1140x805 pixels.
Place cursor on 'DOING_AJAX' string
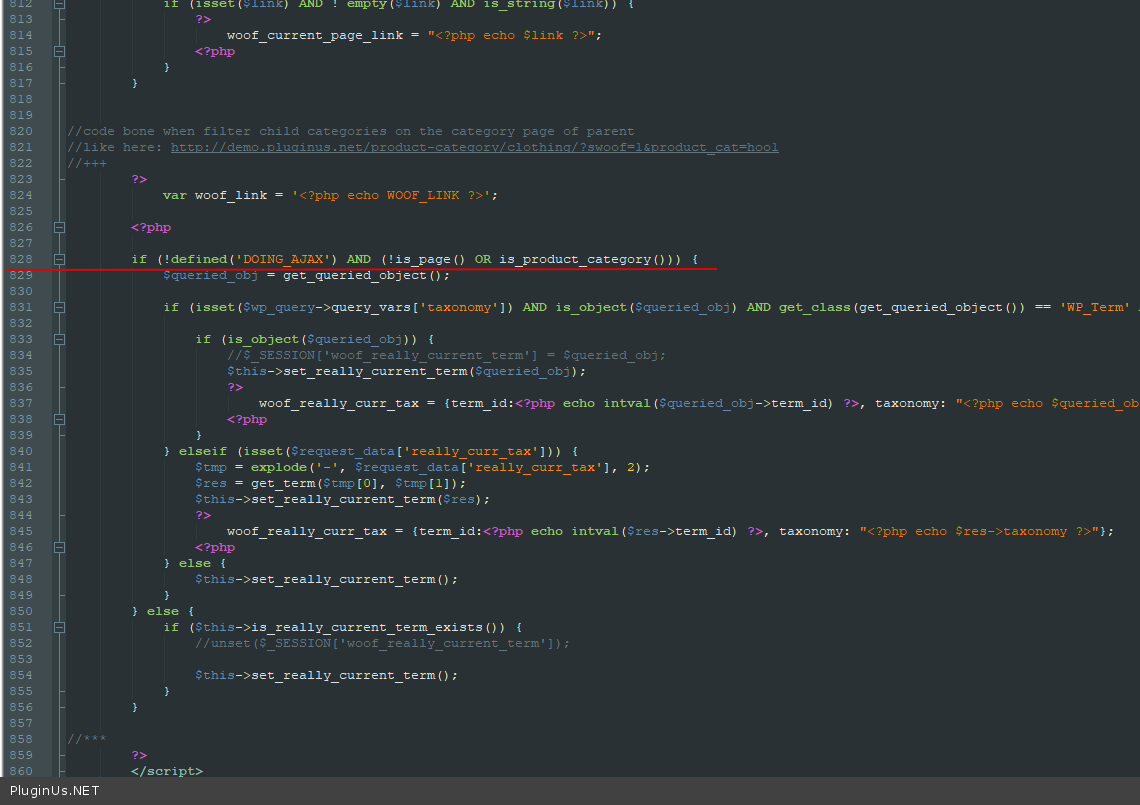[x=282, y=259]
